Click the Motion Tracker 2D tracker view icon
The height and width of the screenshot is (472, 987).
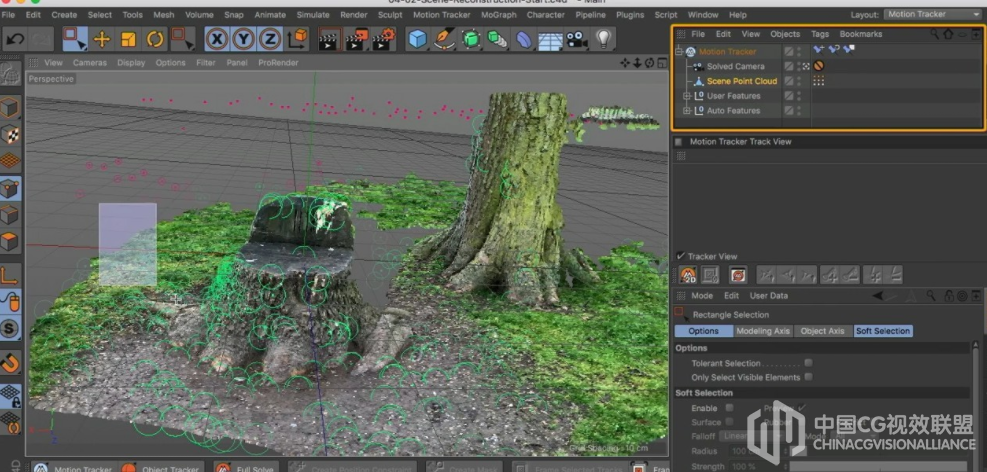pyautogui.click(x=688, y=275)
